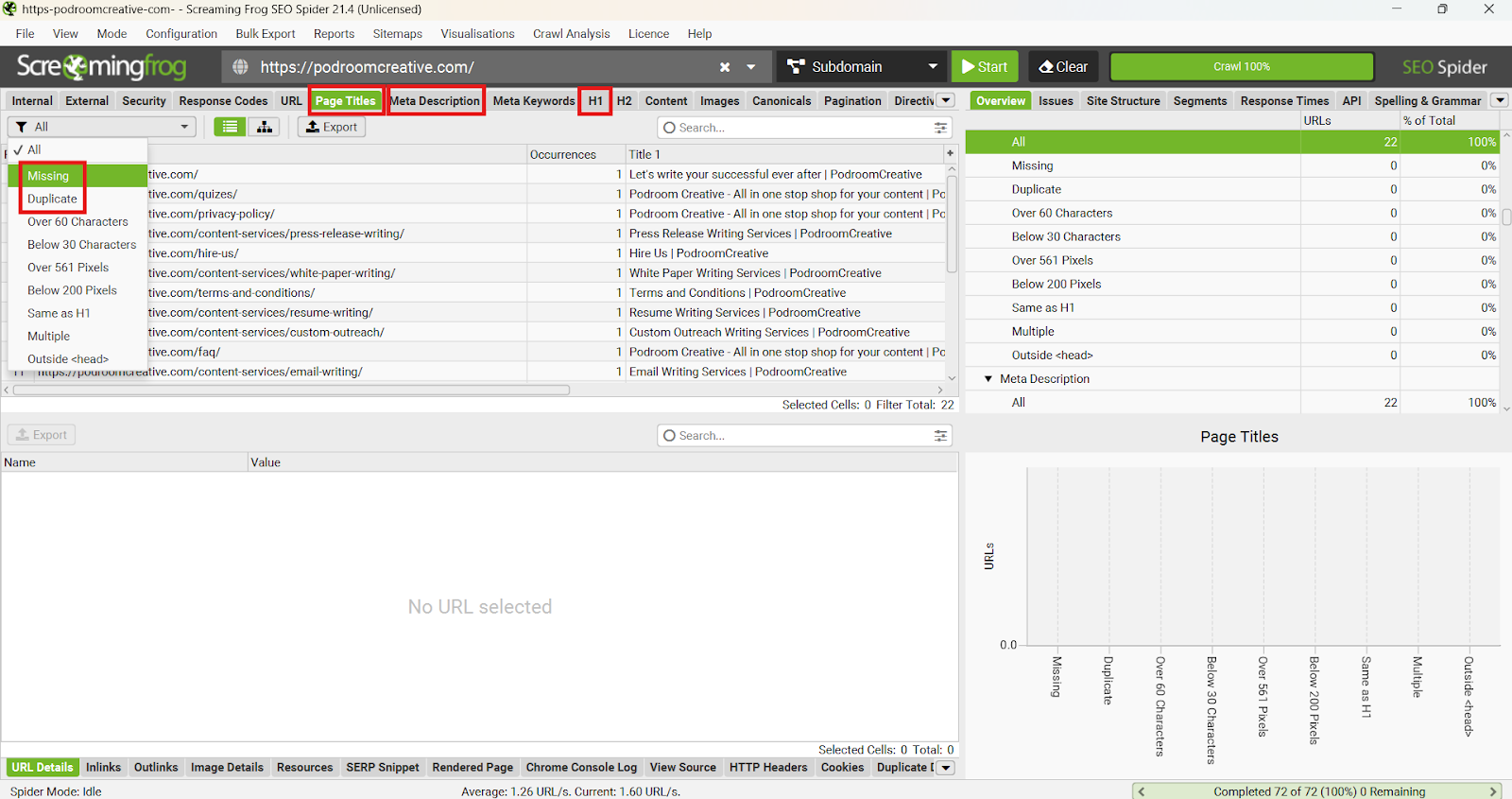Switch to the Issues tab
Screen dimensions: 1512x799
pos(1056,101)
